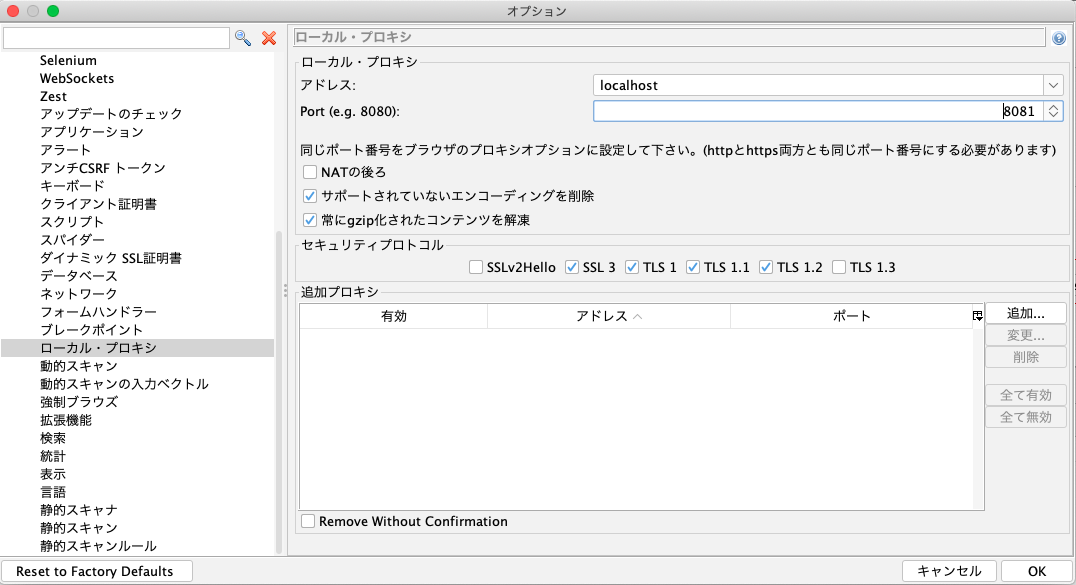Click the options search text field
The image size is (1076, 585).
click(116, 38)
